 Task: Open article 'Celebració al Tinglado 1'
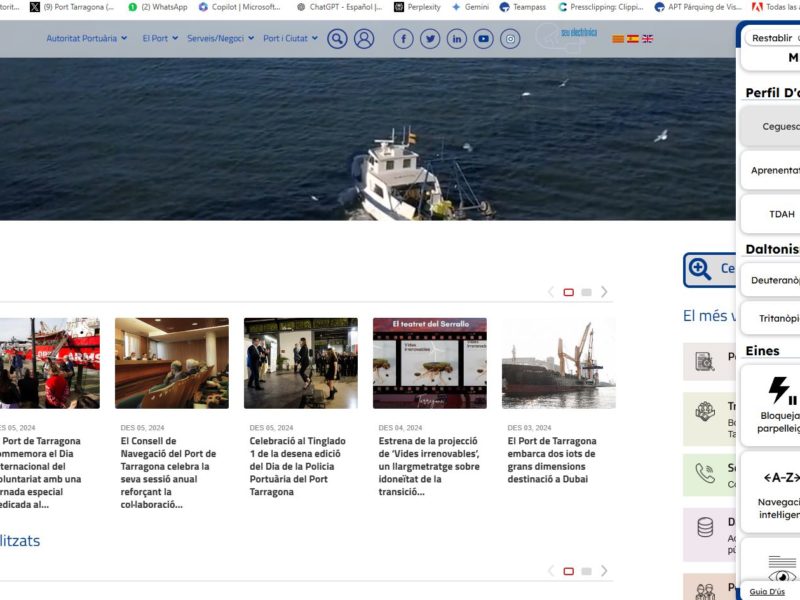click(297, 466)
